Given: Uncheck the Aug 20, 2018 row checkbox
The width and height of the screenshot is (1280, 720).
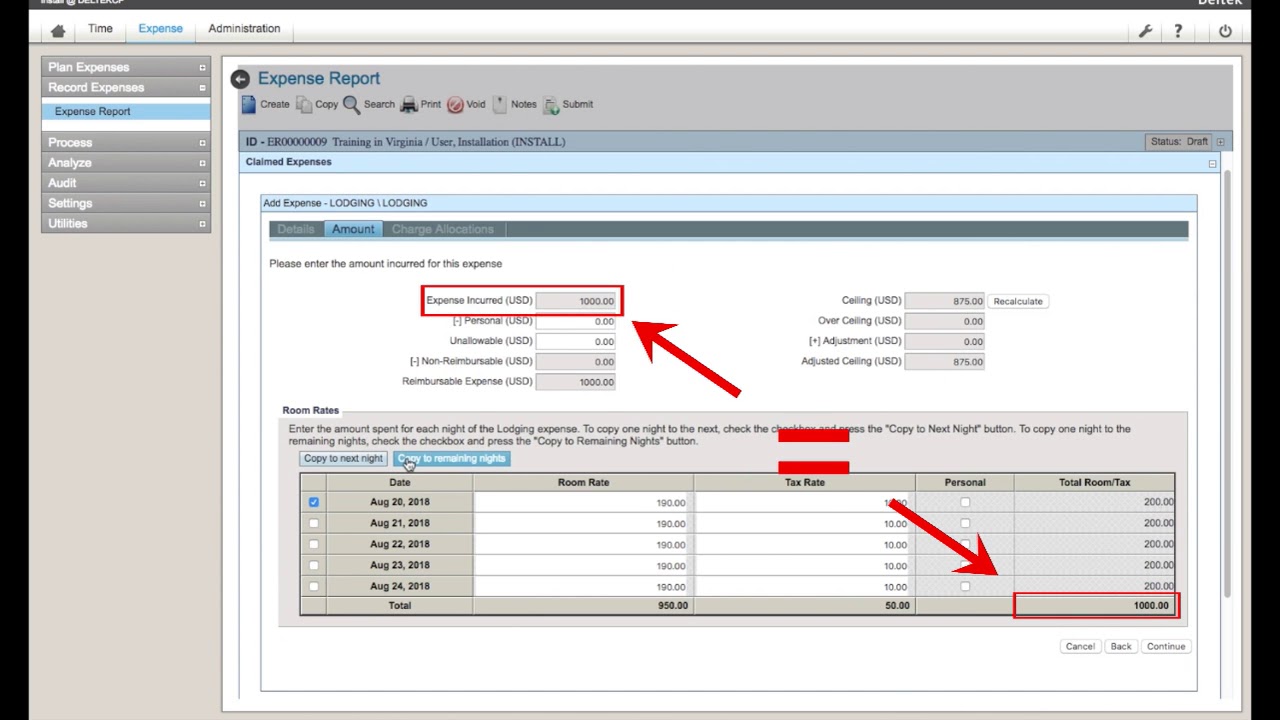Looking at the screenshot, I should (314, 502).
